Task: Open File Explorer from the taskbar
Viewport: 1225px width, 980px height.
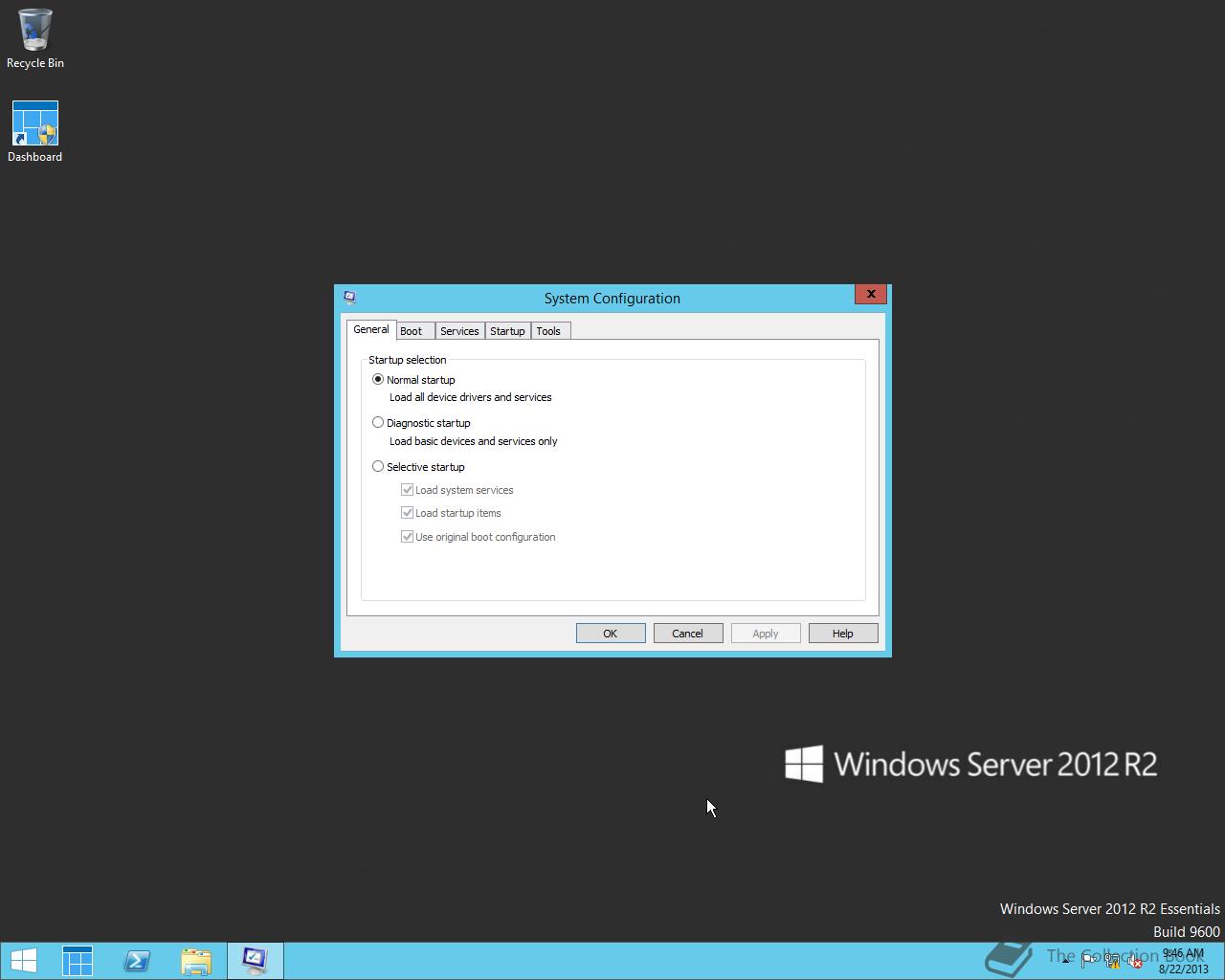Action: coord(196,961)
